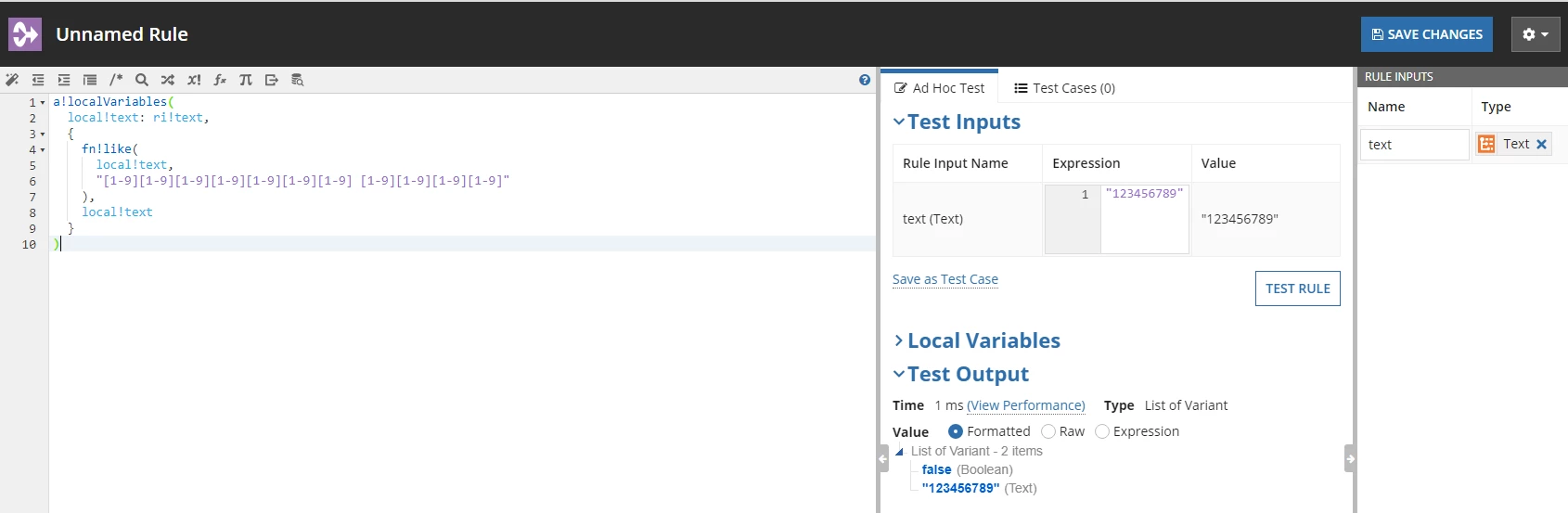1568x513 pixels.
Task: Click the orange Text type icon
Action: 1486,144
